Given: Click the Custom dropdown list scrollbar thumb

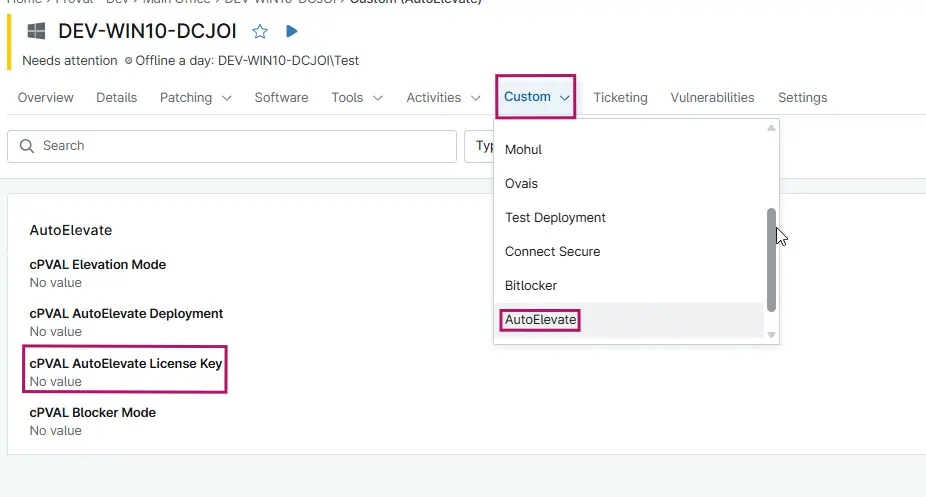Looking at the screenshot, I should [x=771, y=260].
